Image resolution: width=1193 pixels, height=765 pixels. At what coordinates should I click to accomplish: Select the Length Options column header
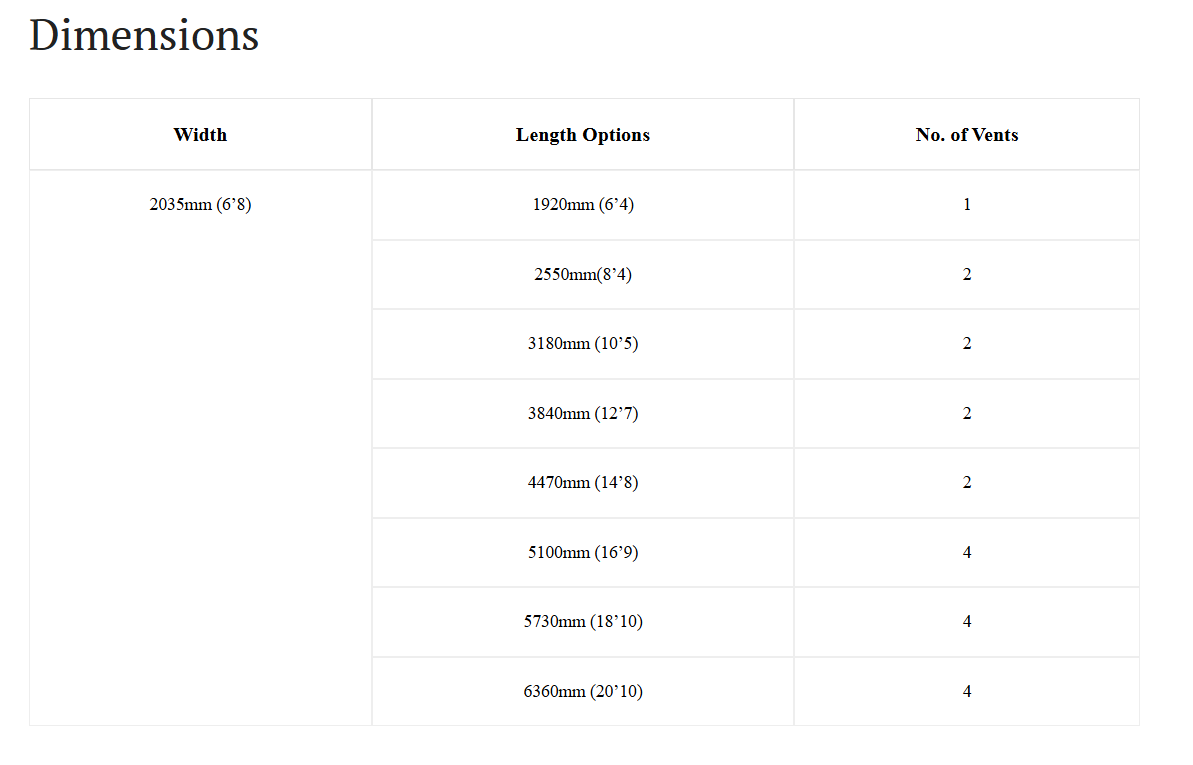pos(583,134)
